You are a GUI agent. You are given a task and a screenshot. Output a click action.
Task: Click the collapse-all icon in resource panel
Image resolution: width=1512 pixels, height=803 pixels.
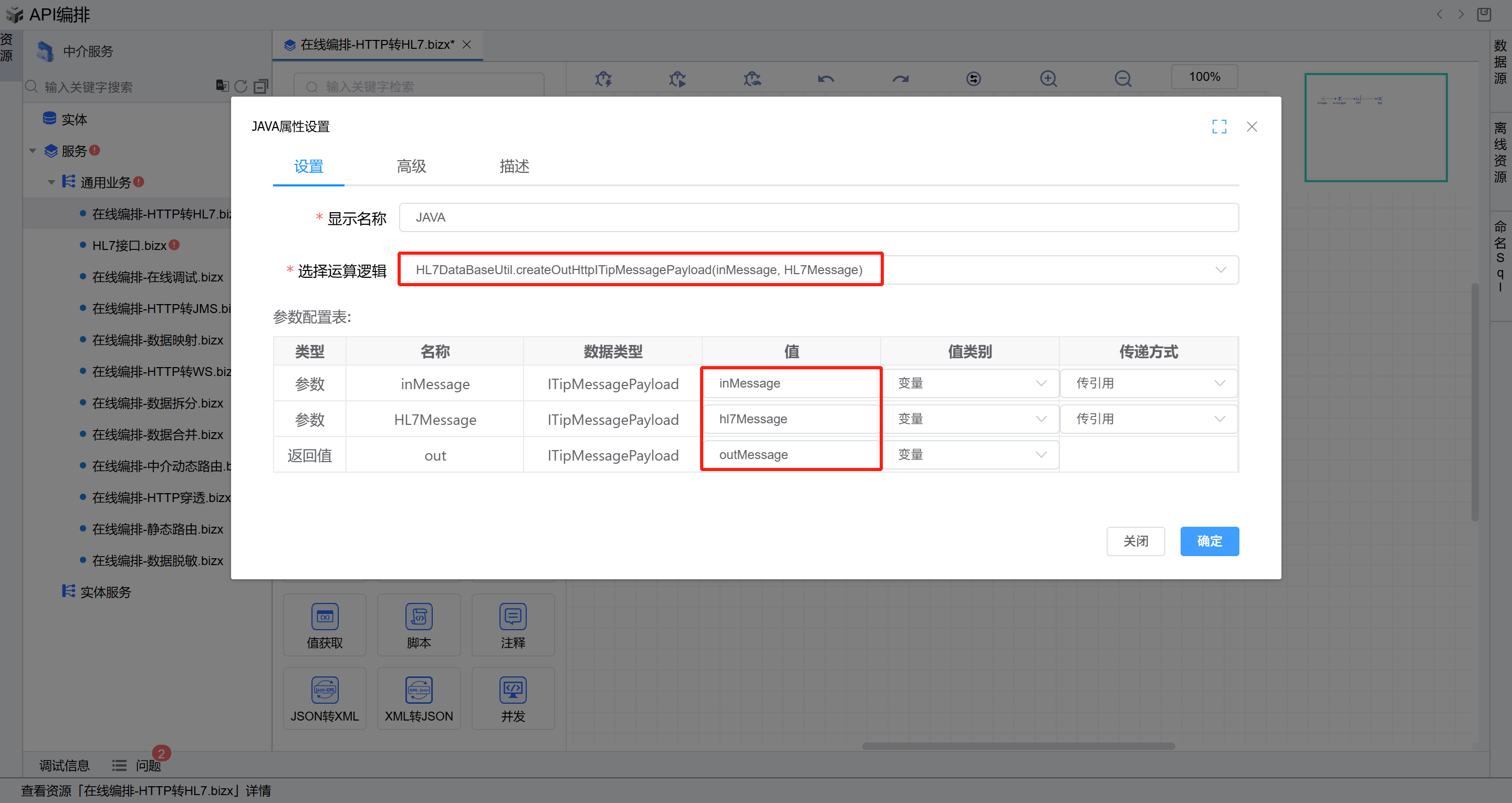[x=260, y=86]
